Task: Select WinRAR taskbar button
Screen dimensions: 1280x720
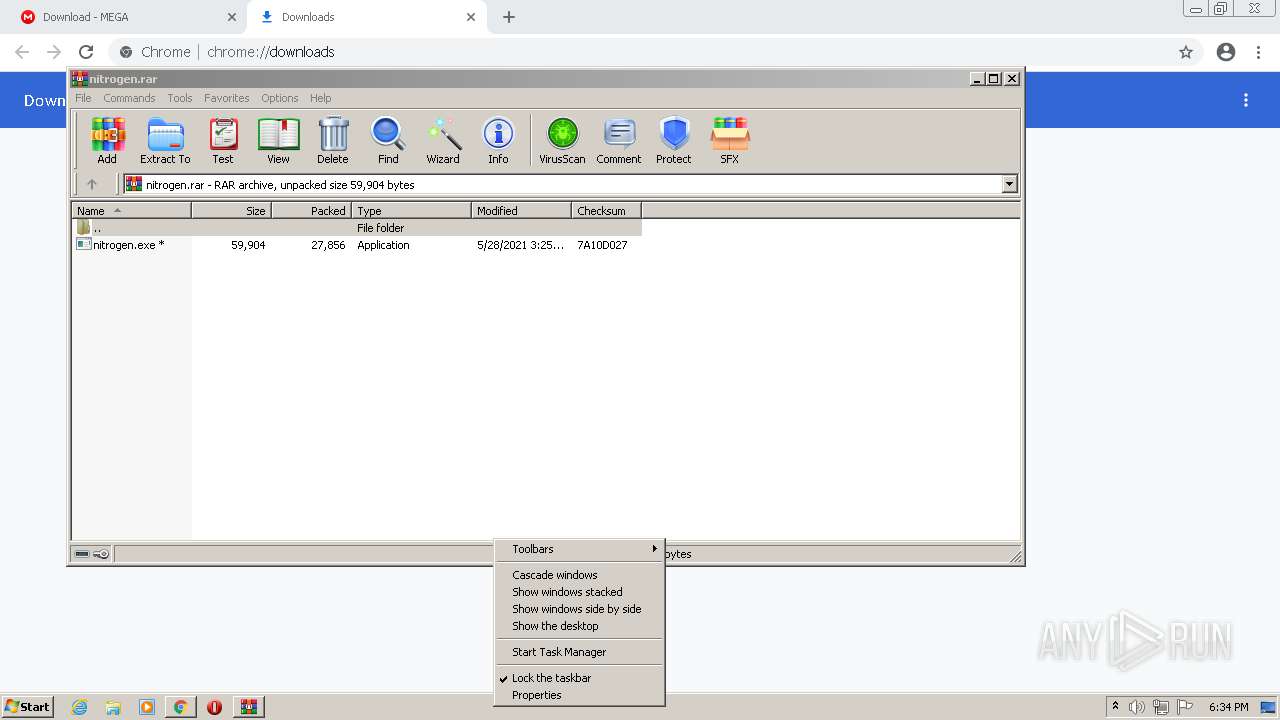Action: pos(249,707)
